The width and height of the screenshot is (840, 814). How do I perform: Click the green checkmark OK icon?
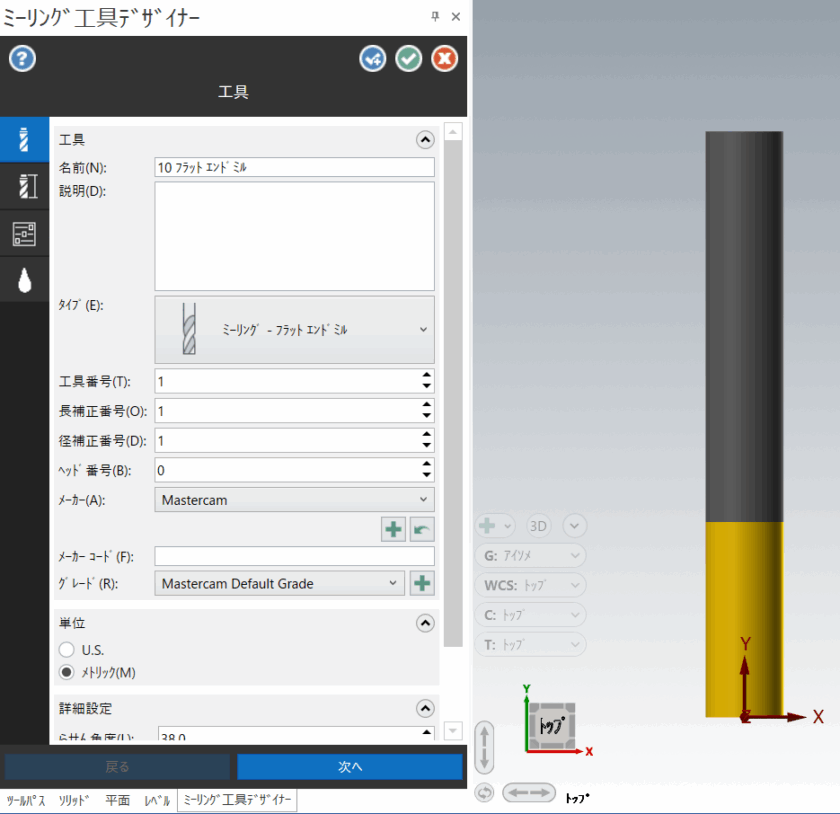tap(408, 59)
